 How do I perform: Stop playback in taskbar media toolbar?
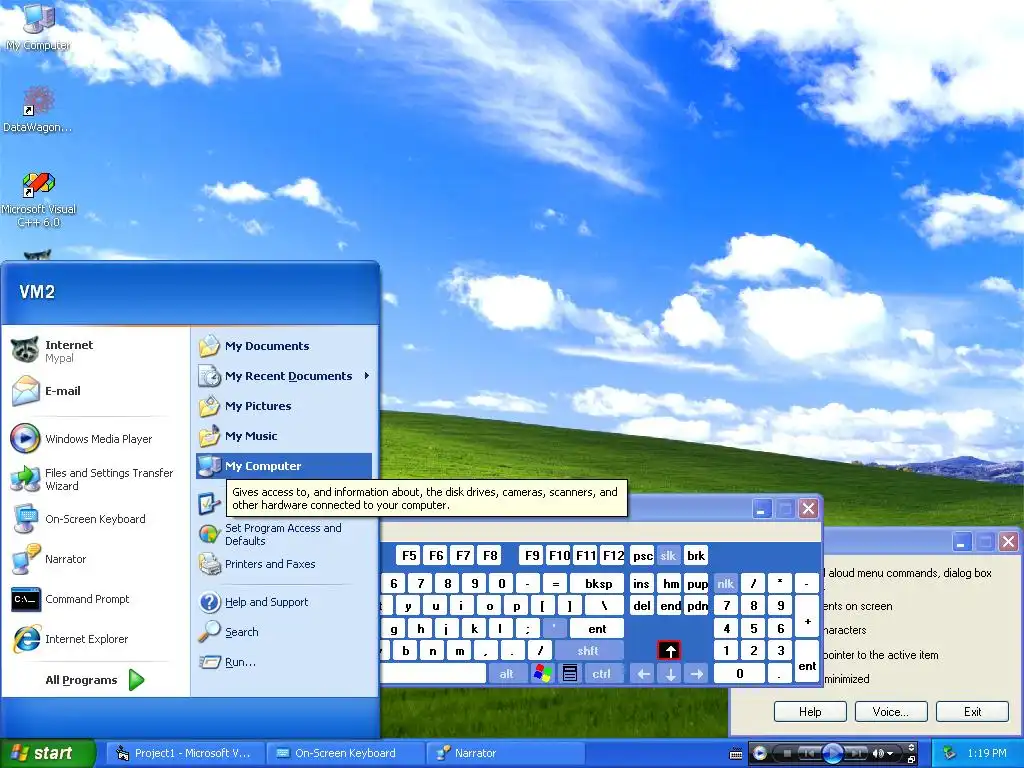[x=787, y=753]
